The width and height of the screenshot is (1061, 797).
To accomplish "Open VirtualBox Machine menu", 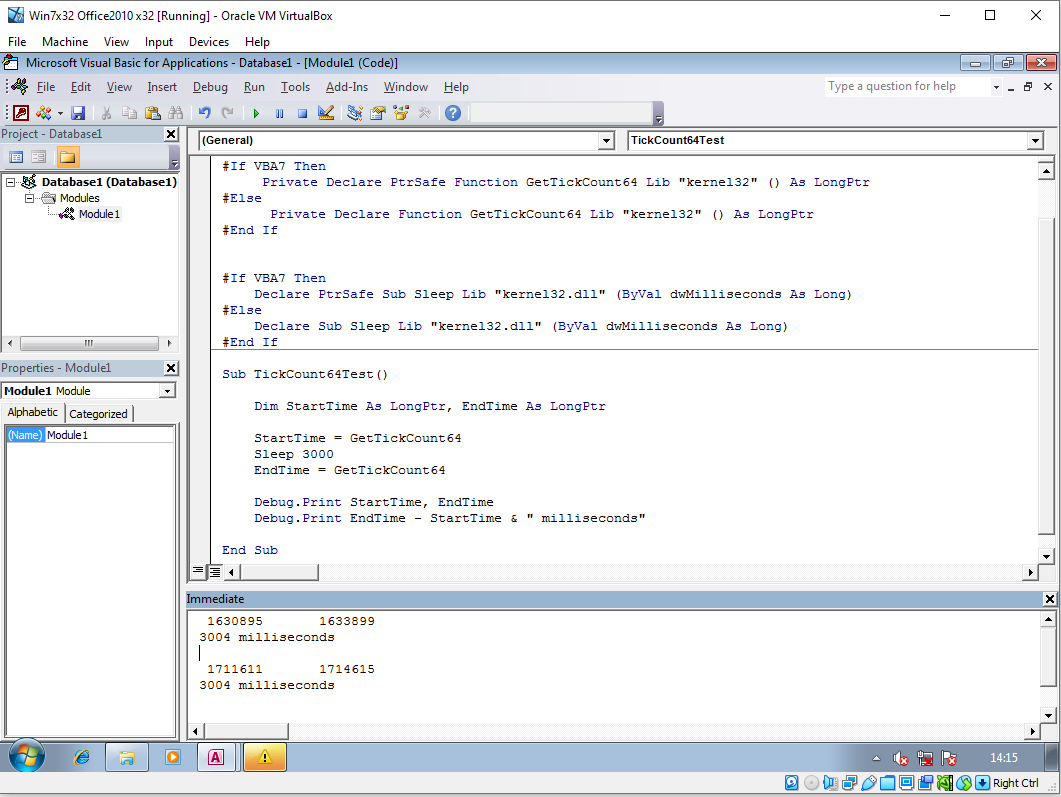I will [x=65, y=42].
